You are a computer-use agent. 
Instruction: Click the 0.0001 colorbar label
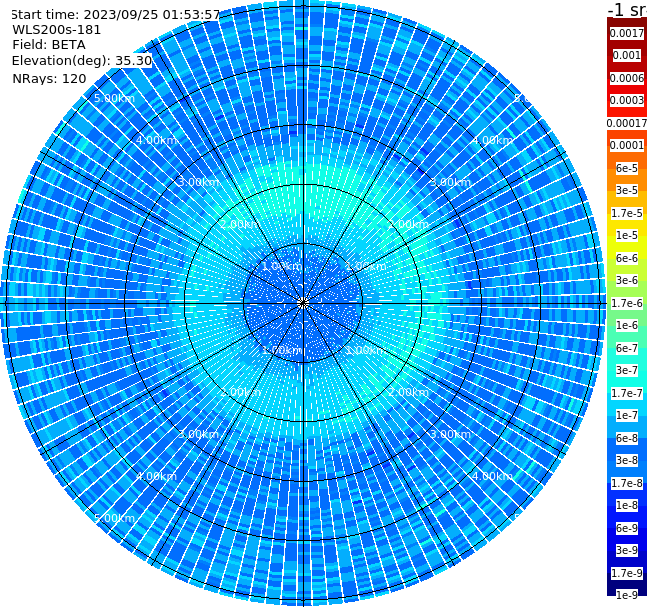(x=626, y=145)
